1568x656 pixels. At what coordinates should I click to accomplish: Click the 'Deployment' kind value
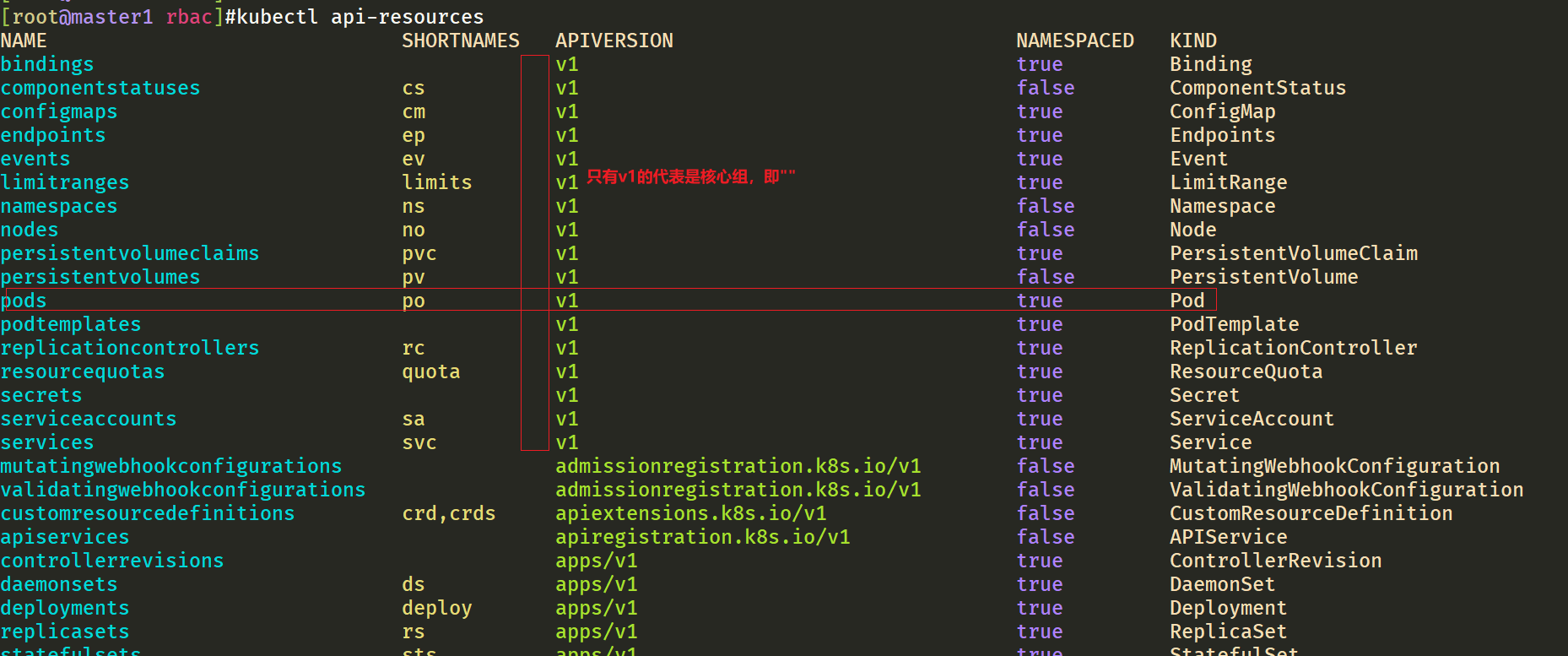coord(1229,608)
